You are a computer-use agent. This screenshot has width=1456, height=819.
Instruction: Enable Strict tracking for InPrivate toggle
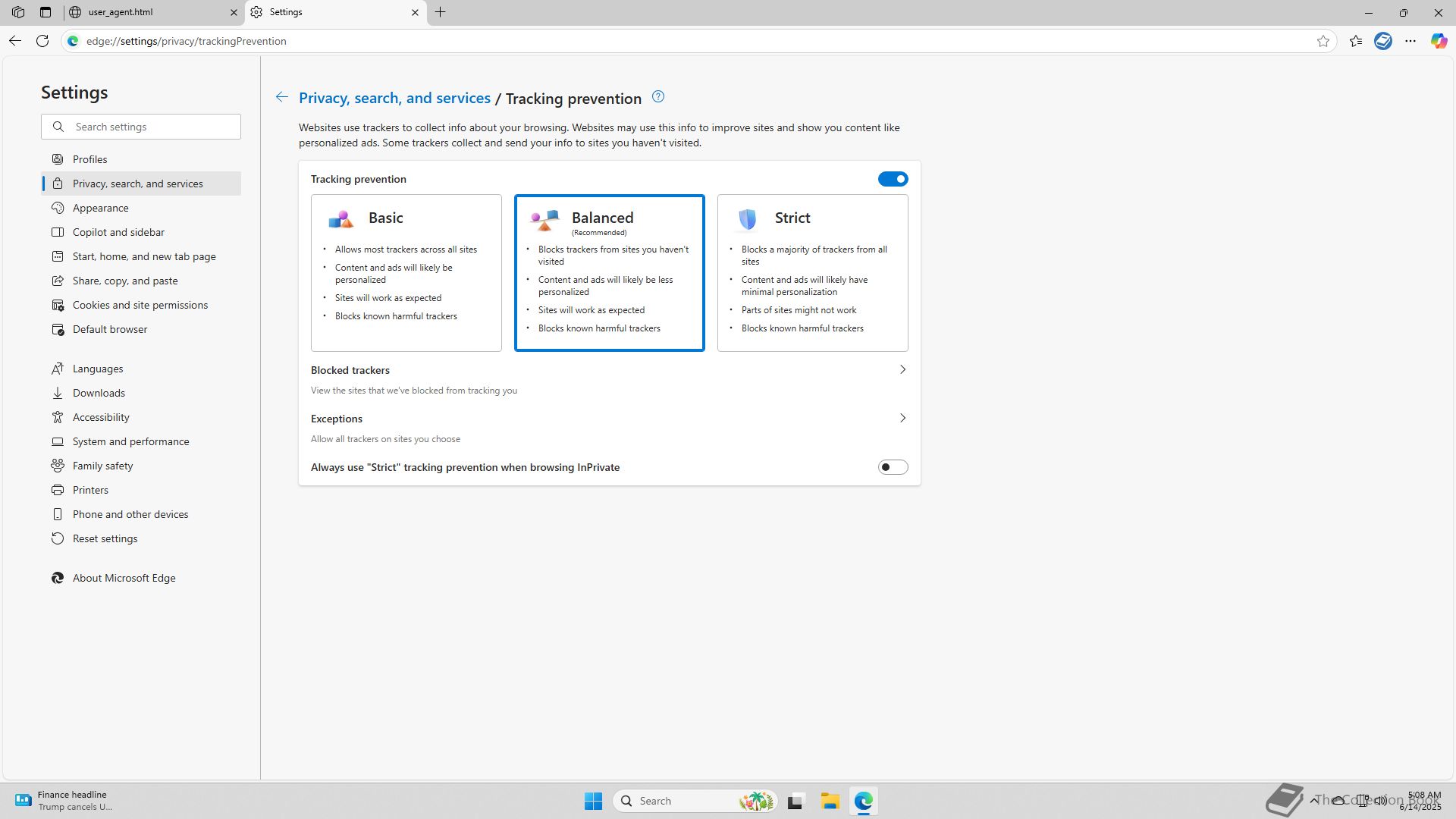click(x=893, y=467)
